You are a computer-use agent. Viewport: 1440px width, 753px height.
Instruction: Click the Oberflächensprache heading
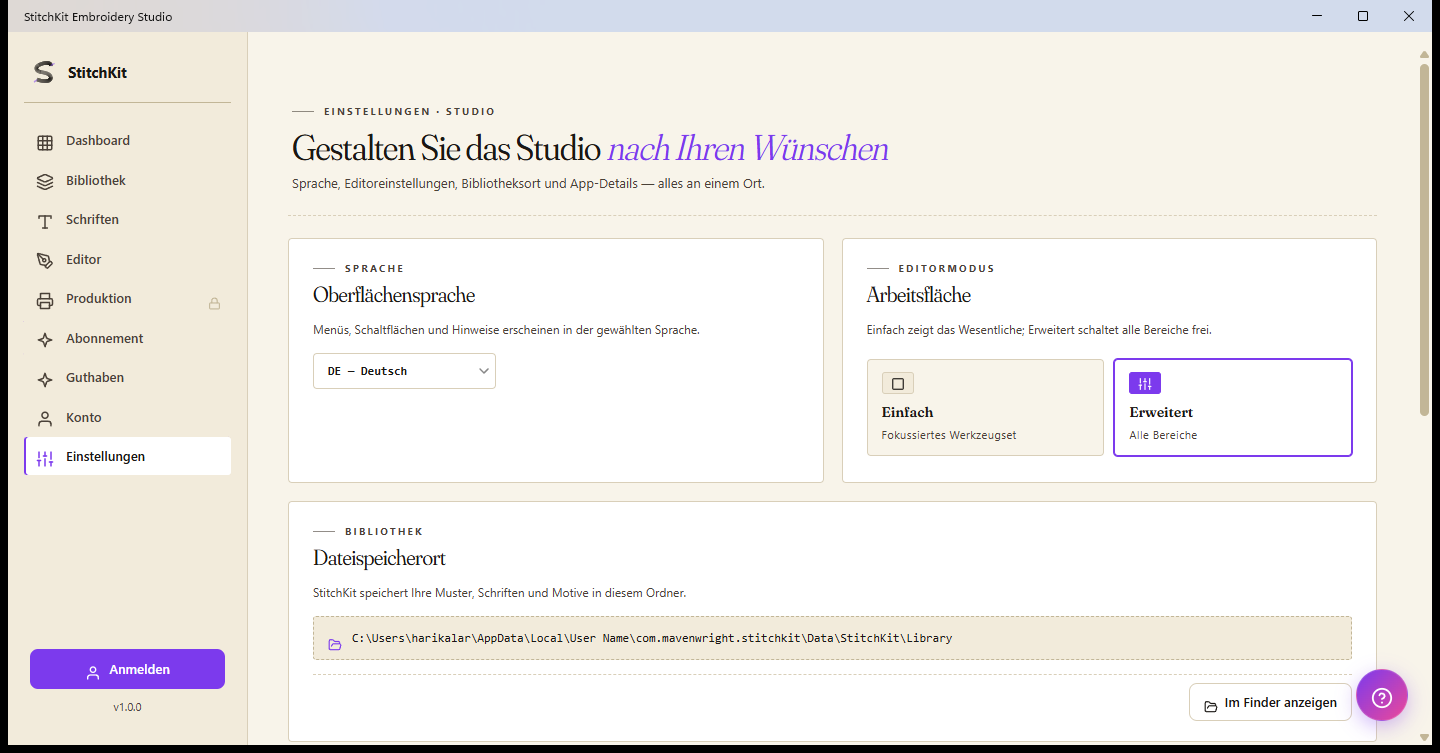pyautogui.click(x=394, y=295)
